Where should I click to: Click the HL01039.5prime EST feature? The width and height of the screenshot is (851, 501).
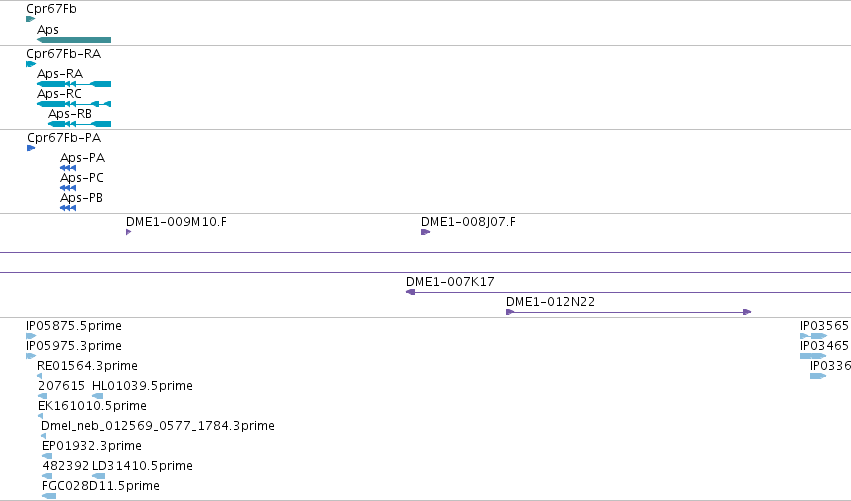click(98, 396)
